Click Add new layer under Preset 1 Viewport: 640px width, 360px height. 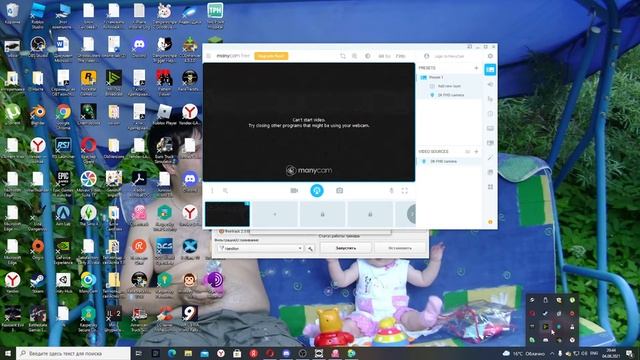point(449,86)
